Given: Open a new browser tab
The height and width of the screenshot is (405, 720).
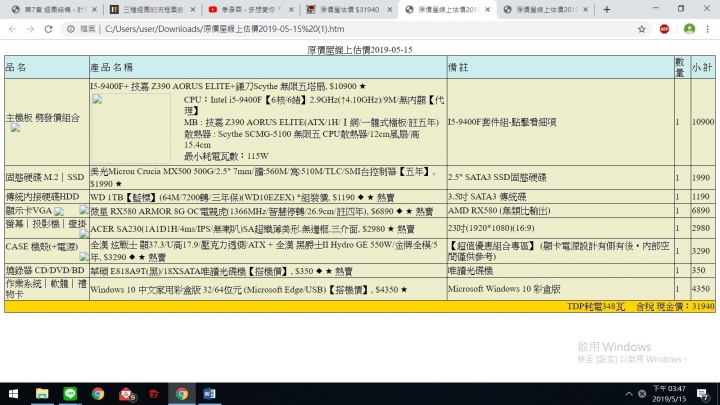Looking at the screenshot, I should click(x=607, y=10).
